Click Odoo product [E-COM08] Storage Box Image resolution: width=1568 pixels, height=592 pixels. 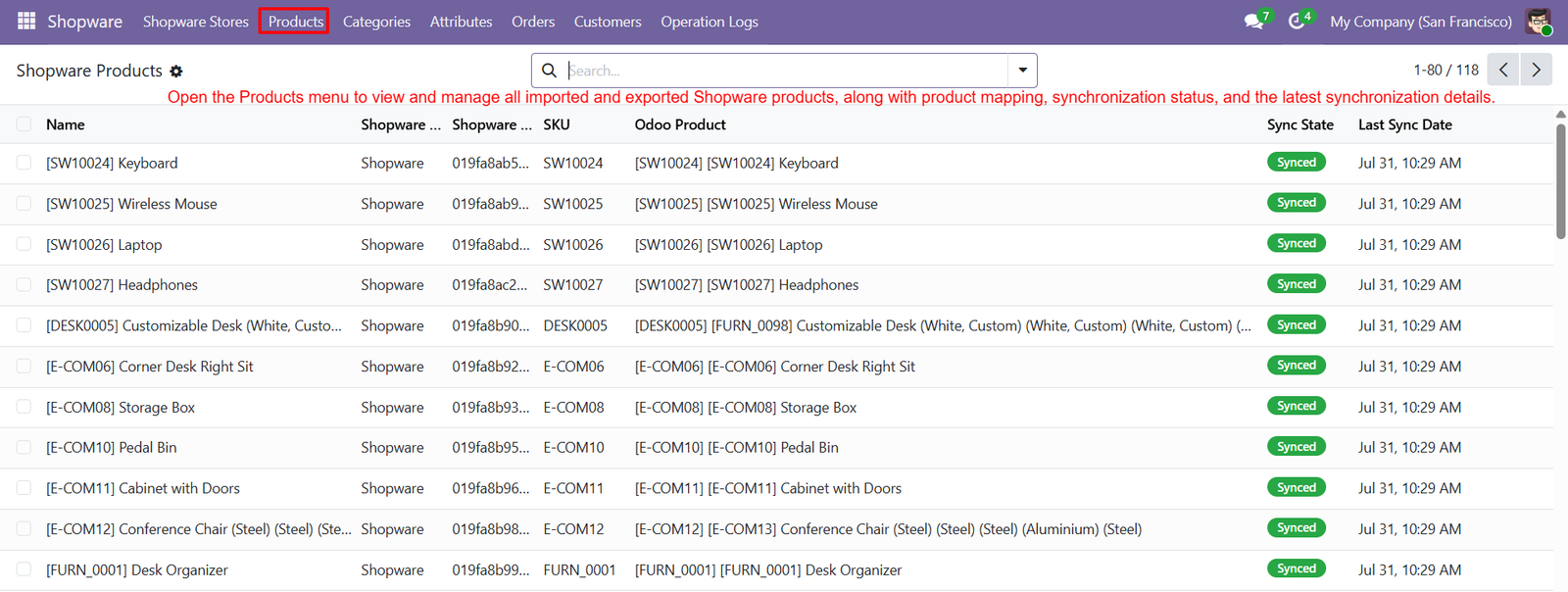[746, 407]
